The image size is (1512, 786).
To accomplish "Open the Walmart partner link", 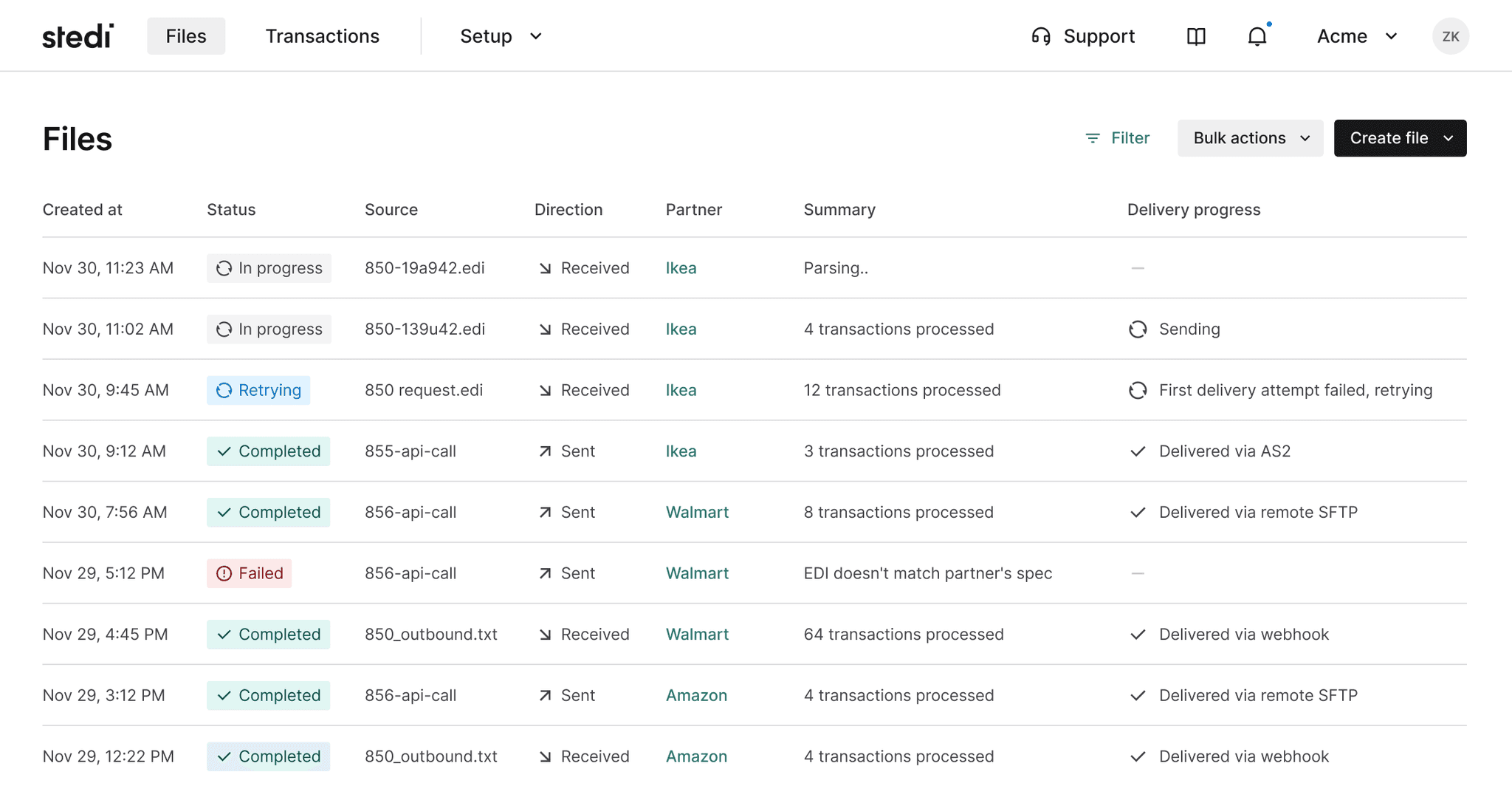I will click(697, 512).
